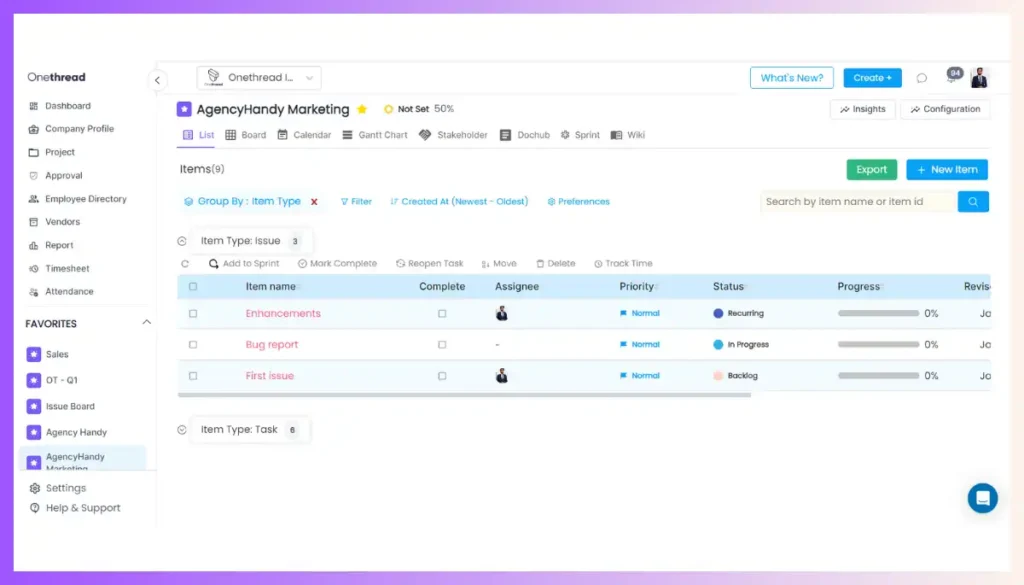Open notifications bell with 94 badge
The image size is (1024, 585).
point(953,76)
